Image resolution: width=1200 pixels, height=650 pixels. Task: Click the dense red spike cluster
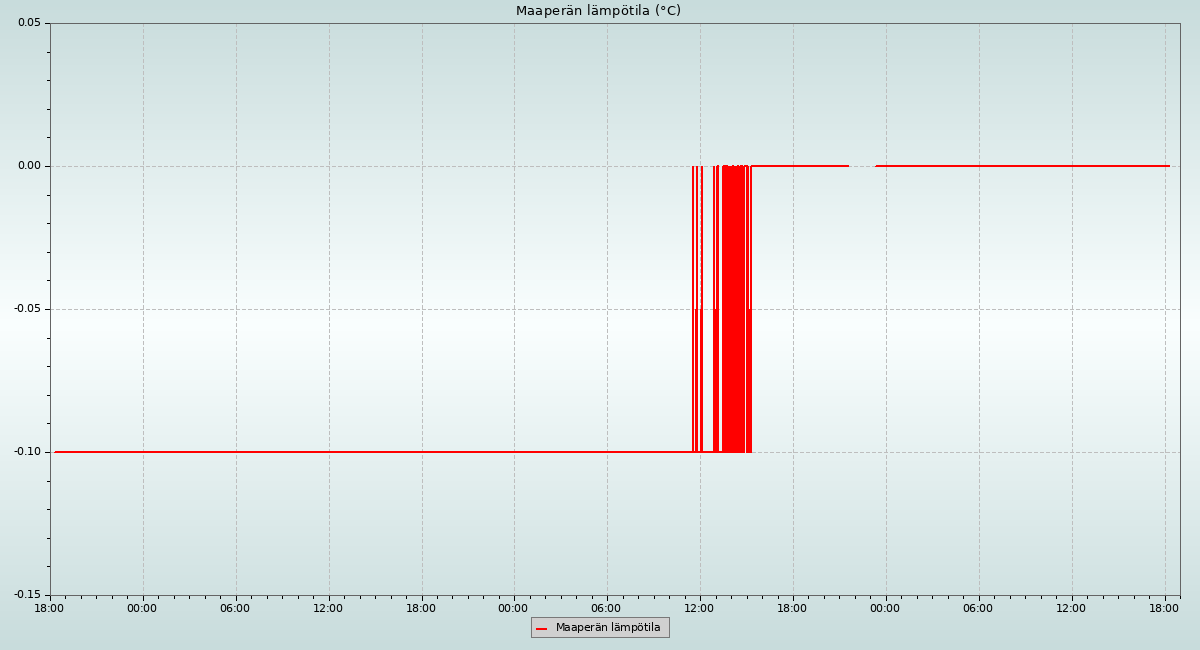(x=735, y=310)
